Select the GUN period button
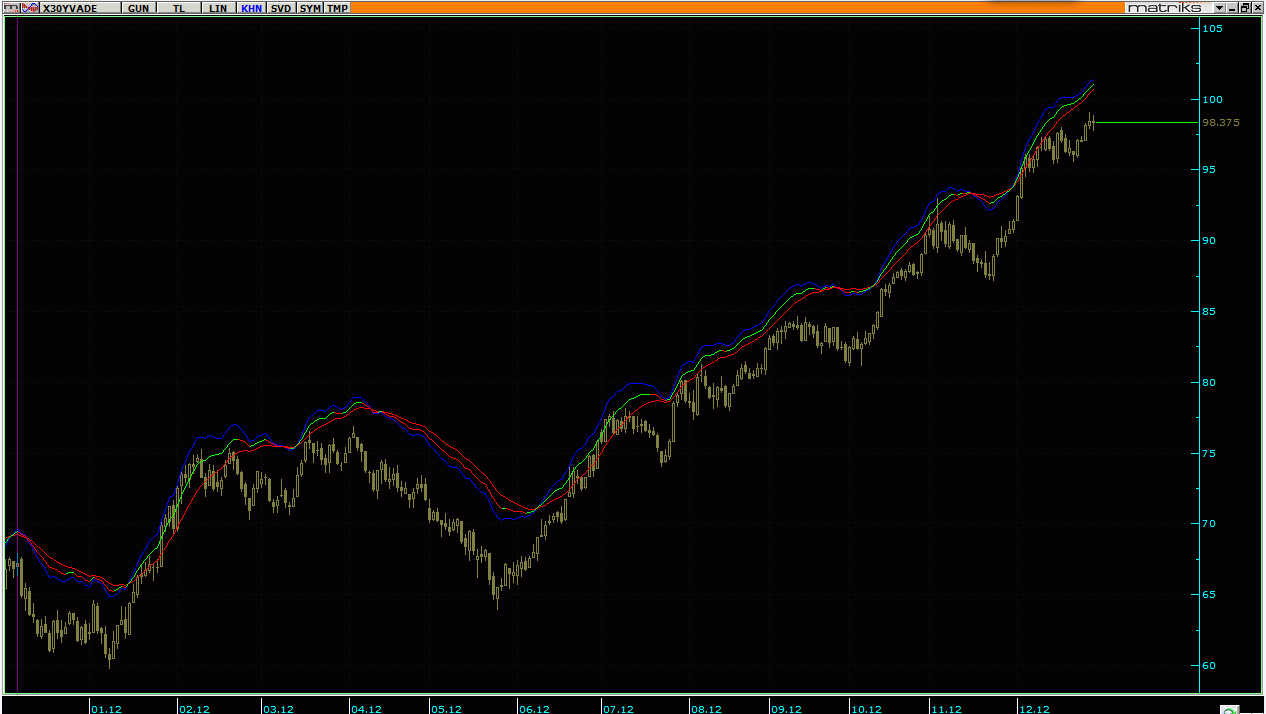1266x714 pixels. (139, 7)
